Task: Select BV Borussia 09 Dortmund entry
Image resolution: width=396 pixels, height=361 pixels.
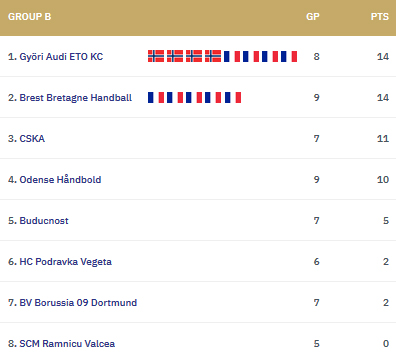Action: coord(78,303)
